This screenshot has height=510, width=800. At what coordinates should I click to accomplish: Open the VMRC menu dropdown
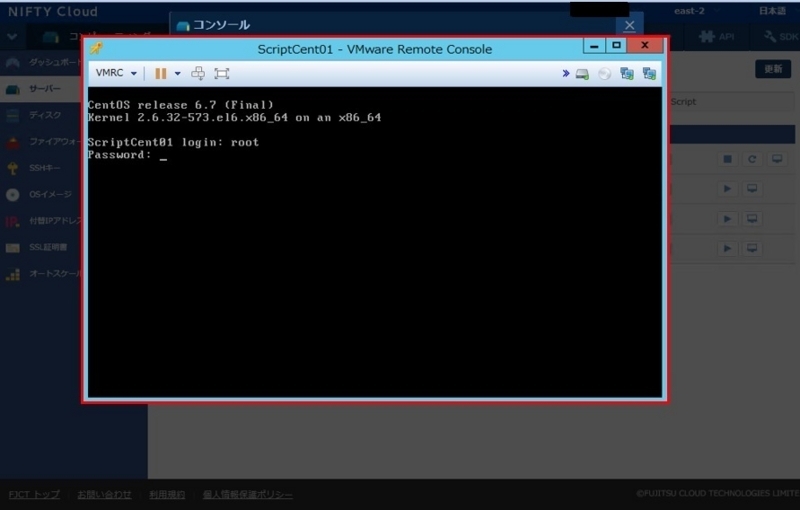(116, 73)
